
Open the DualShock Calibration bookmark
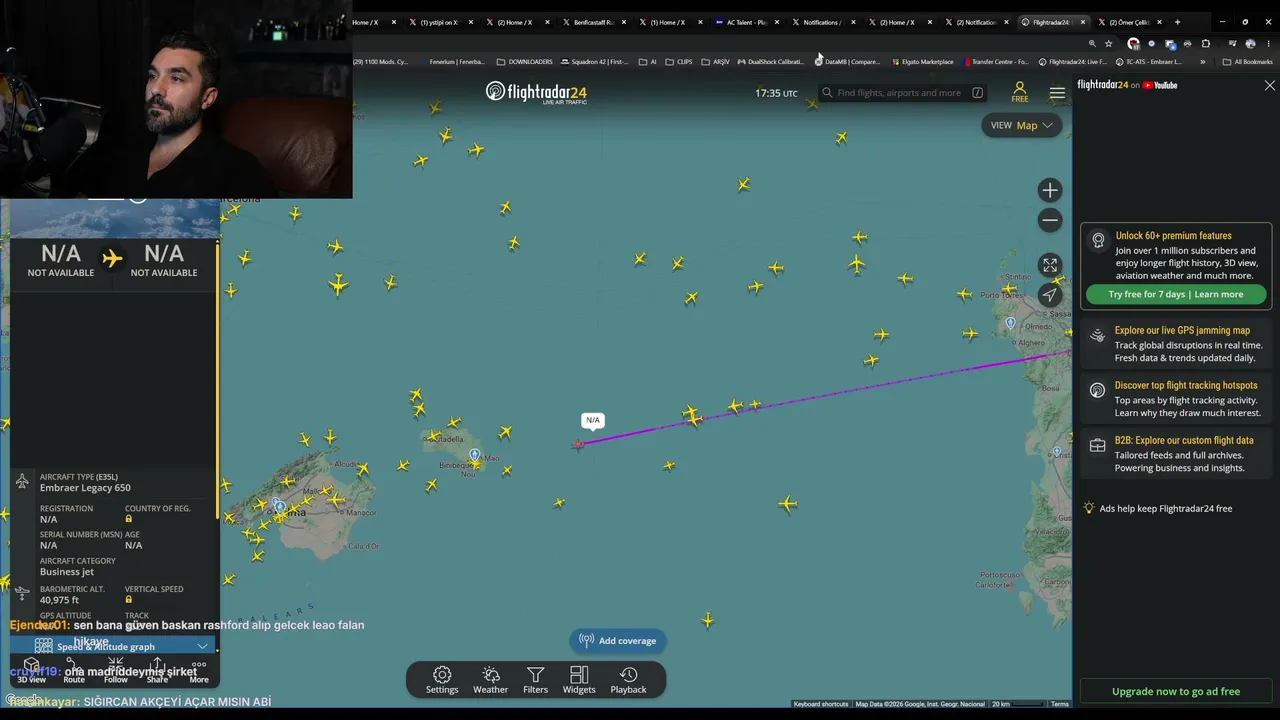pos(770,62)
